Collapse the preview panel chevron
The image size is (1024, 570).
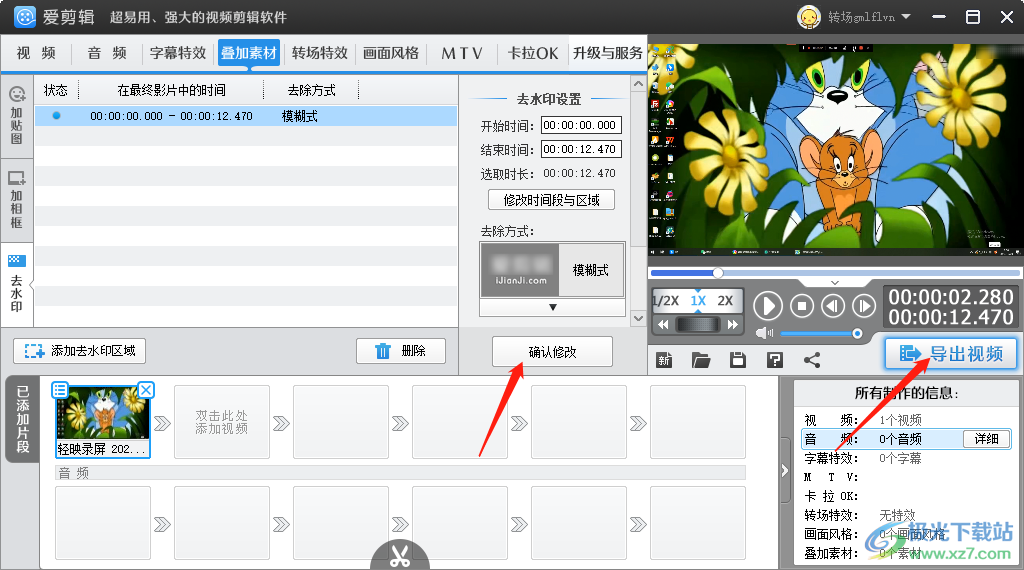coord(835,283)
